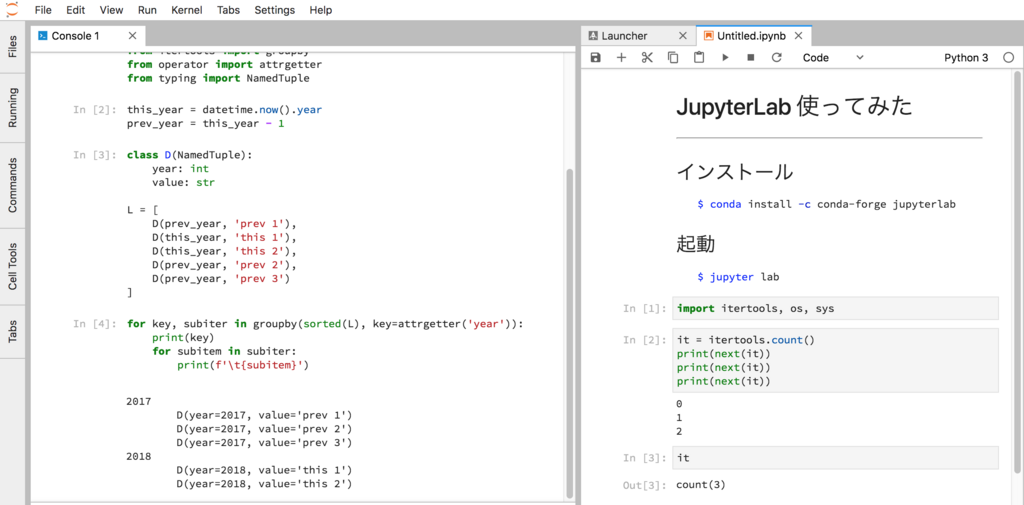Screen dimensions: 1024x505
Task: Click the 'インストール' heading
Action: [735, 172]
